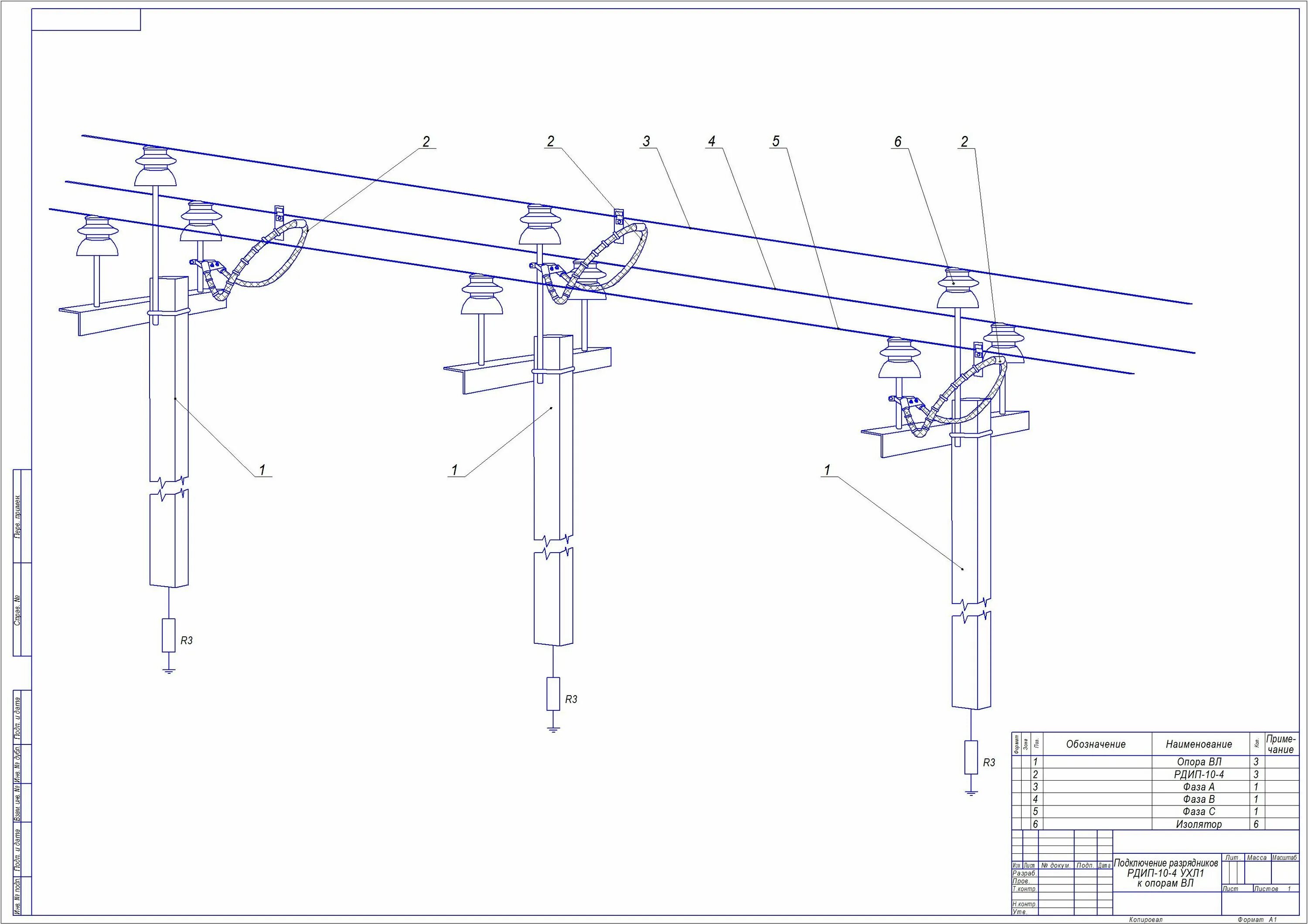Screen dimensions: 1308x924
Task: Click the insulator pointed to by callout 6
Action: coord(957,289)
